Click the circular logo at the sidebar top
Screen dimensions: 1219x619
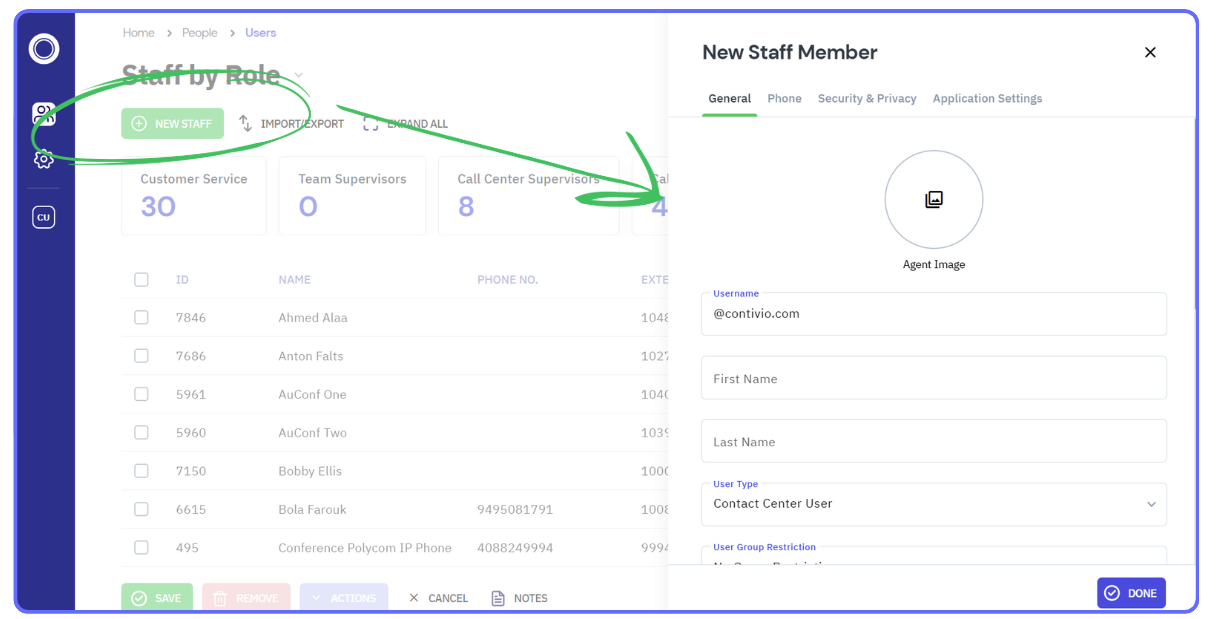coord(43,48)
